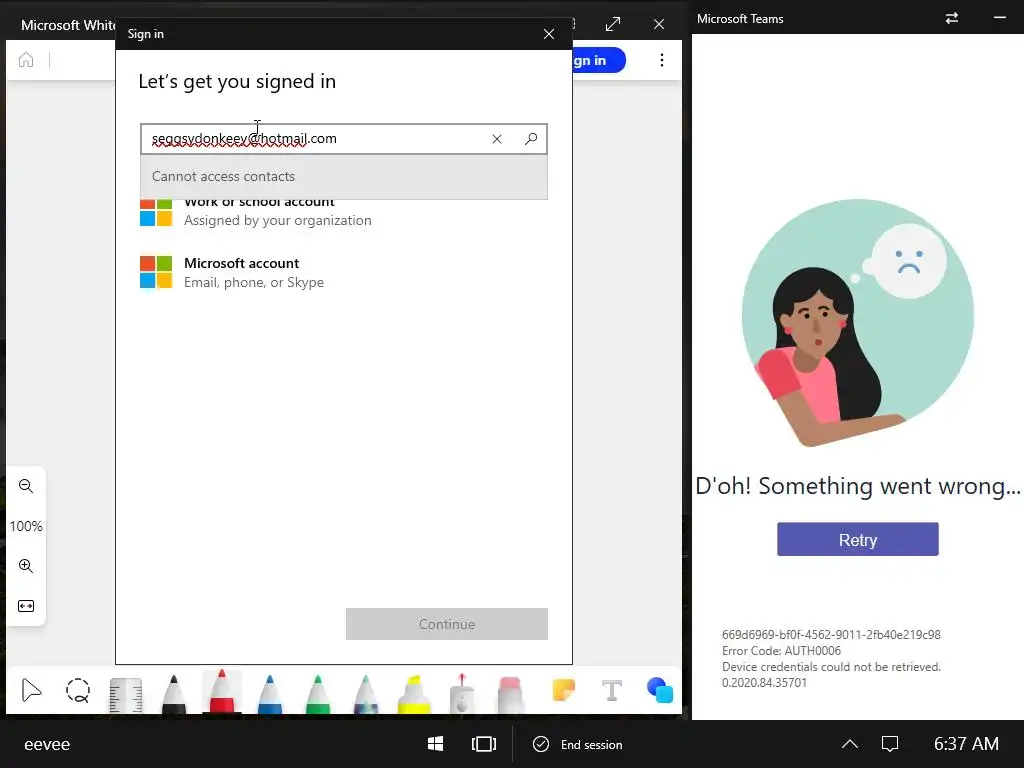Image resolution: width=1024 pixels, height=768 pixels.
Task: Minimize the Microsoft Teams window
Action: (999, 18)
